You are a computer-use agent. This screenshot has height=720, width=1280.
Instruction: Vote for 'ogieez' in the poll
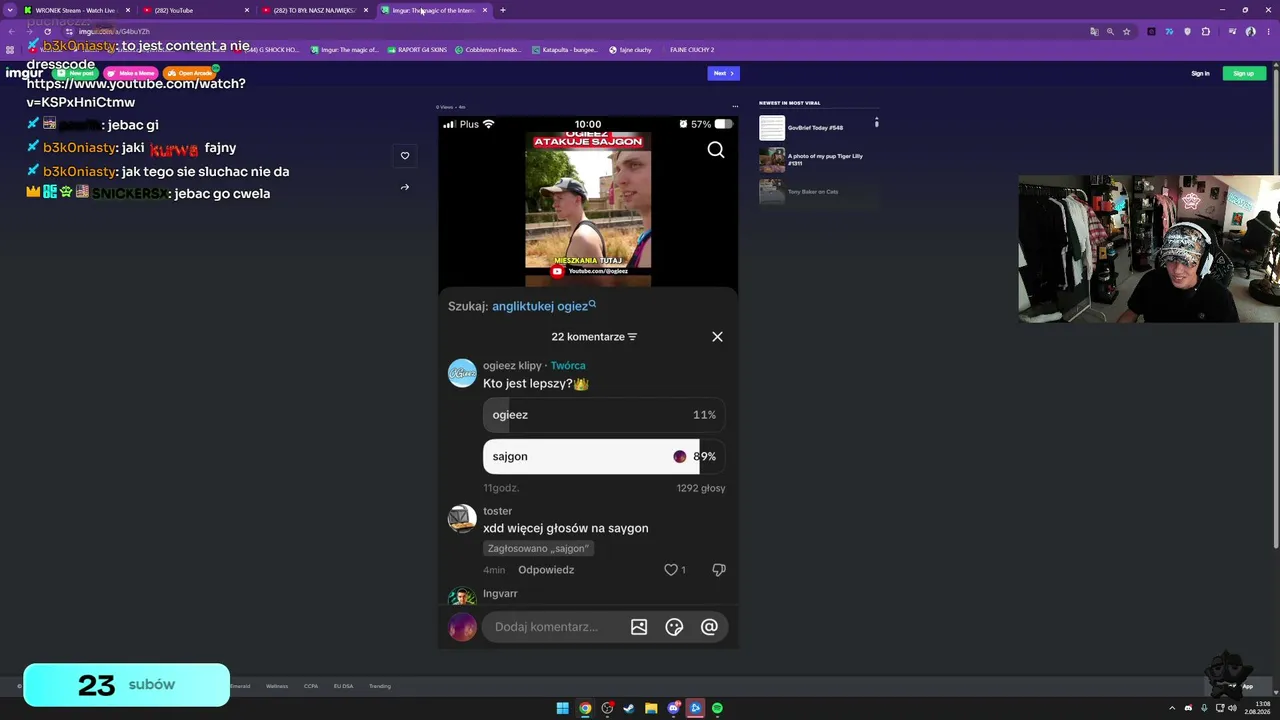click(x=604, y=415)
